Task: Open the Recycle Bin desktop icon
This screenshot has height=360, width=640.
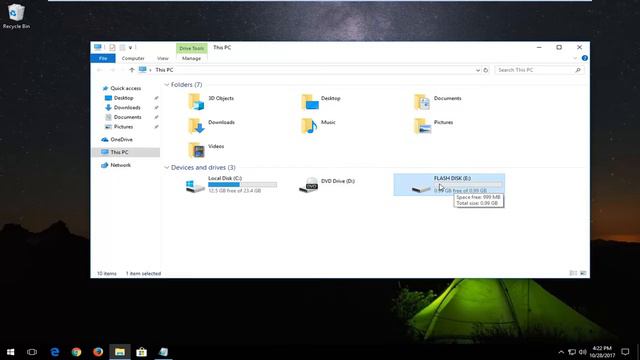Action: (x=16, y=16)
